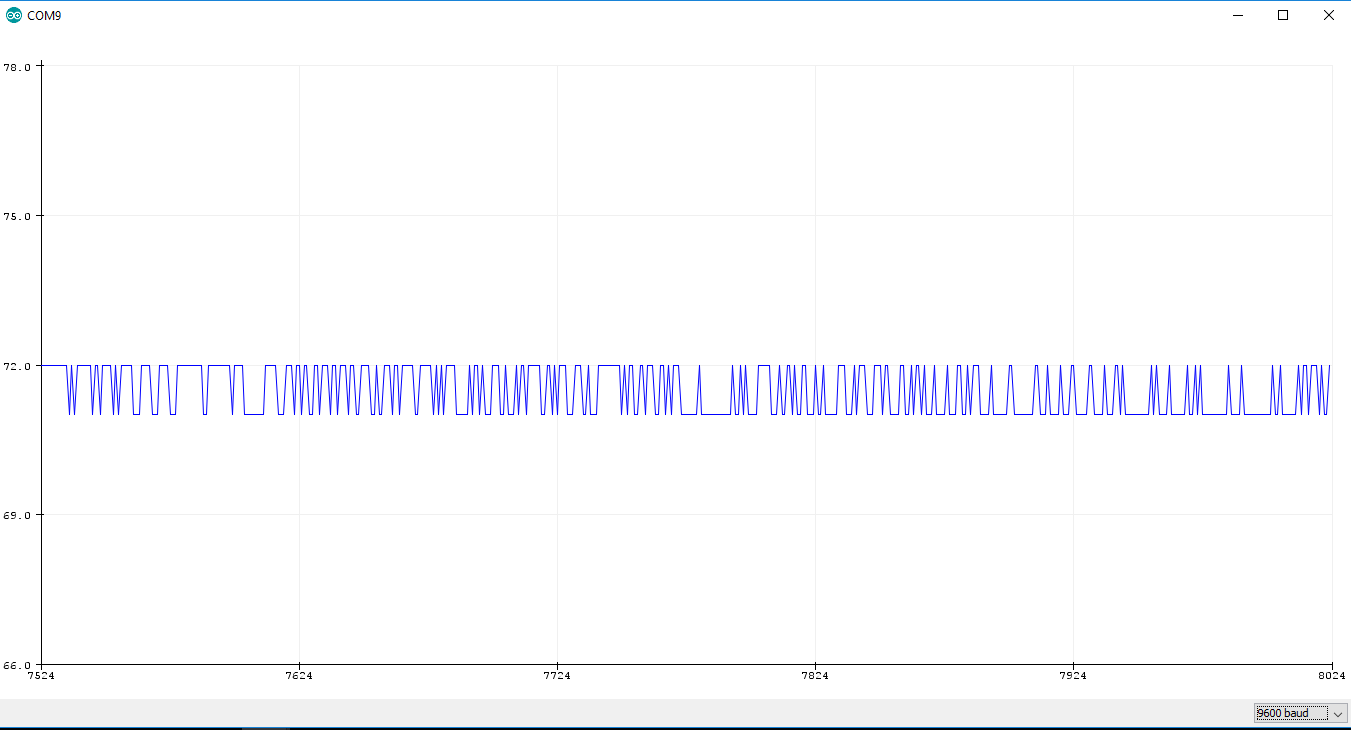
Task: Maximize the Serial Plotter window
Action: [1282, 15]
